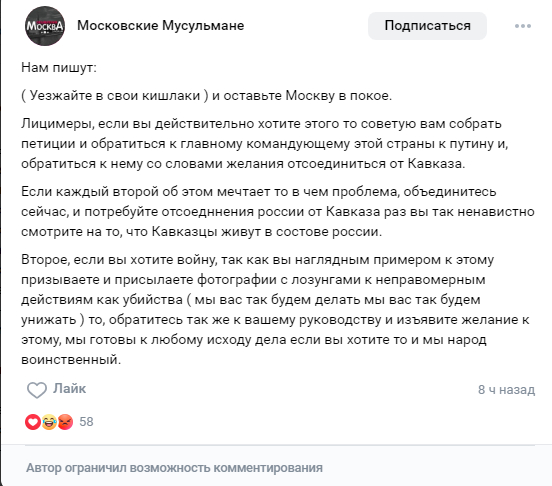The image size is (552, 486).
Task: Click the Нам пишут: opening line
Action: click(59, 68)
